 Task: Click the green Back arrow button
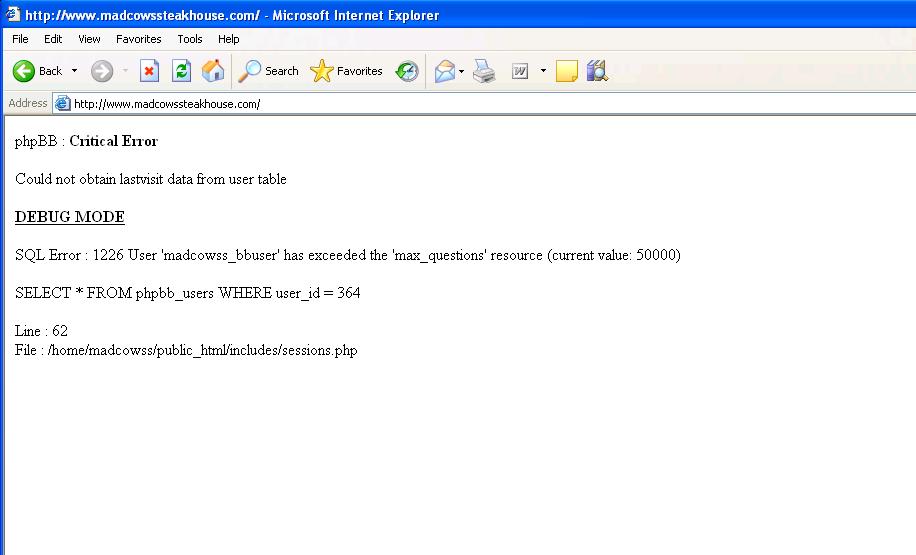tap(24, 71)
